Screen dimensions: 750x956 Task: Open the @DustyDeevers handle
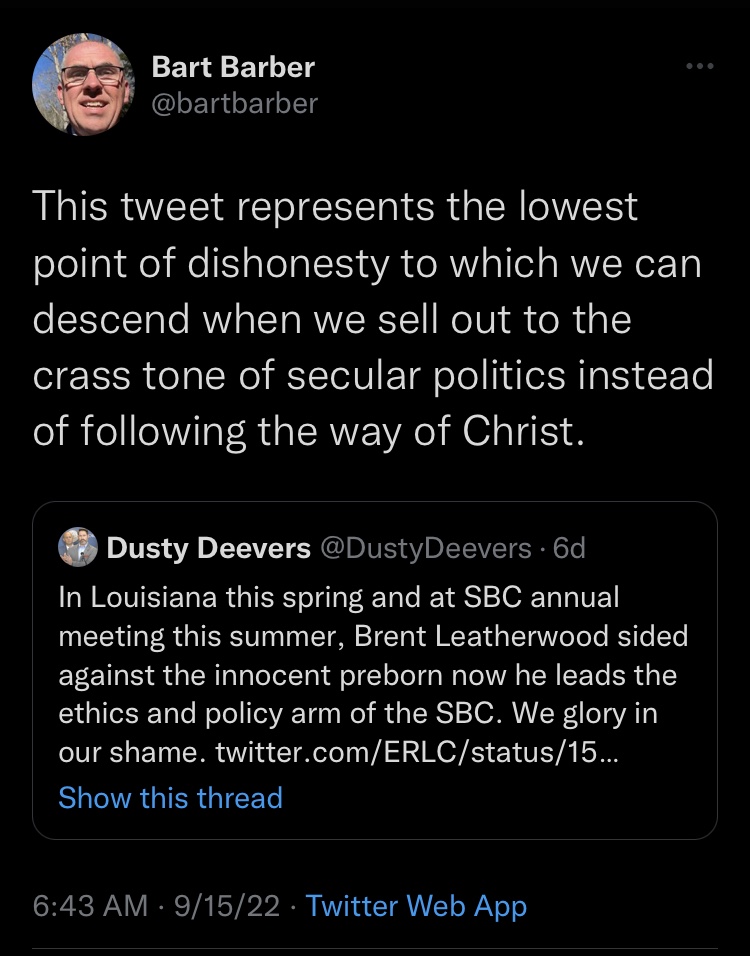coord(425,548)
